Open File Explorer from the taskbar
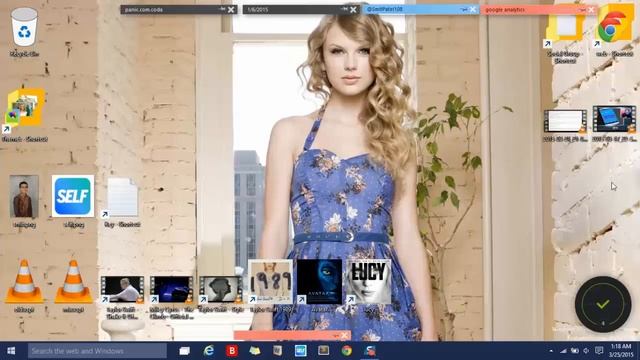Screen dimensions: 640x360 (x=255, y=351)
